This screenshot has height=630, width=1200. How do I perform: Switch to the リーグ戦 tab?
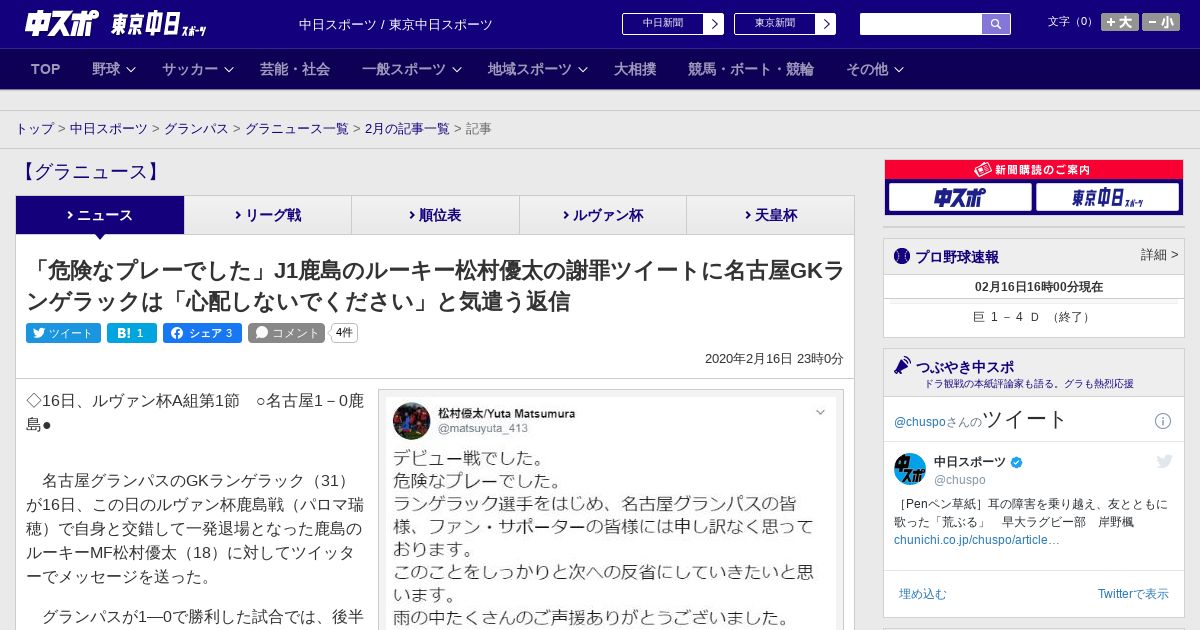268,215
